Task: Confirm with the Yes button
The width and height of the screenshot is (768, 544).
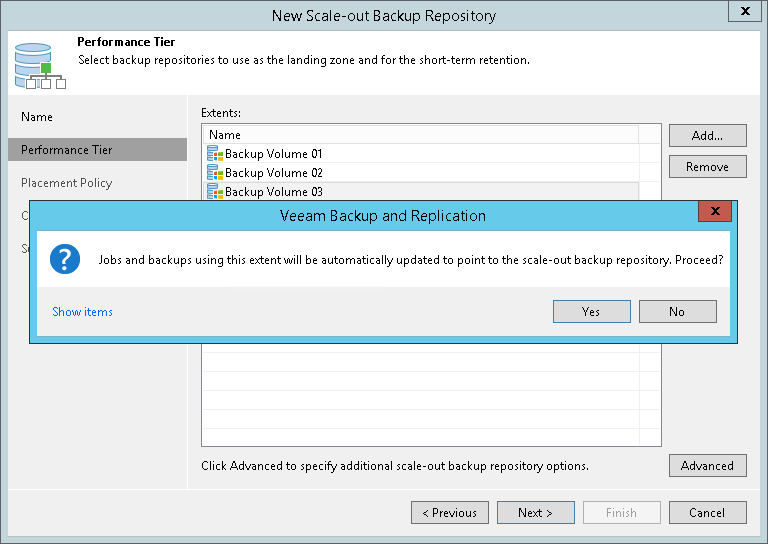Action: coord(591,312)
